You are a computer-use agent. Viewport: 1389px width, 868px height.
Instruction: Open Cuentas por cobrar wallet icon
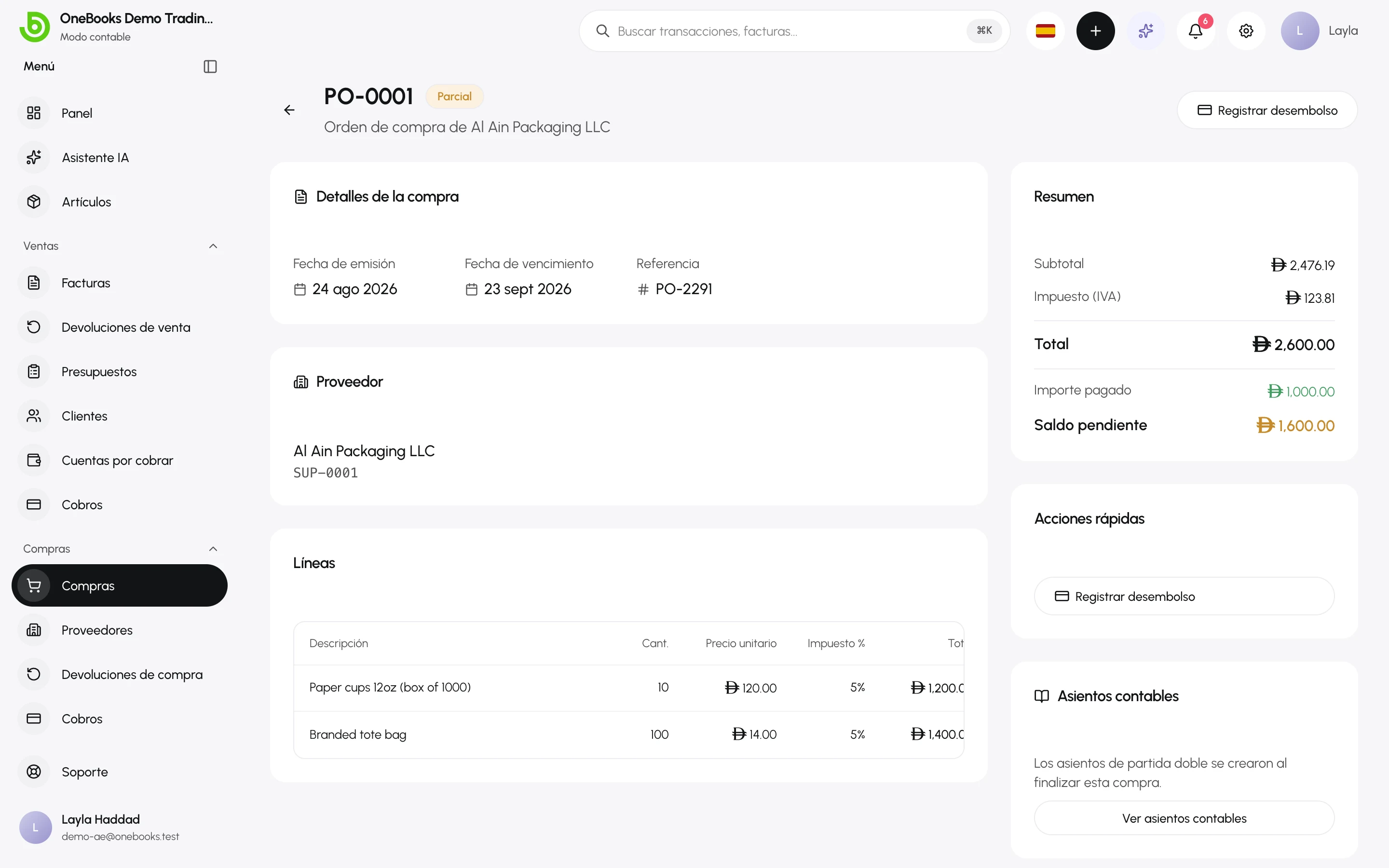[x=34, y=460]
